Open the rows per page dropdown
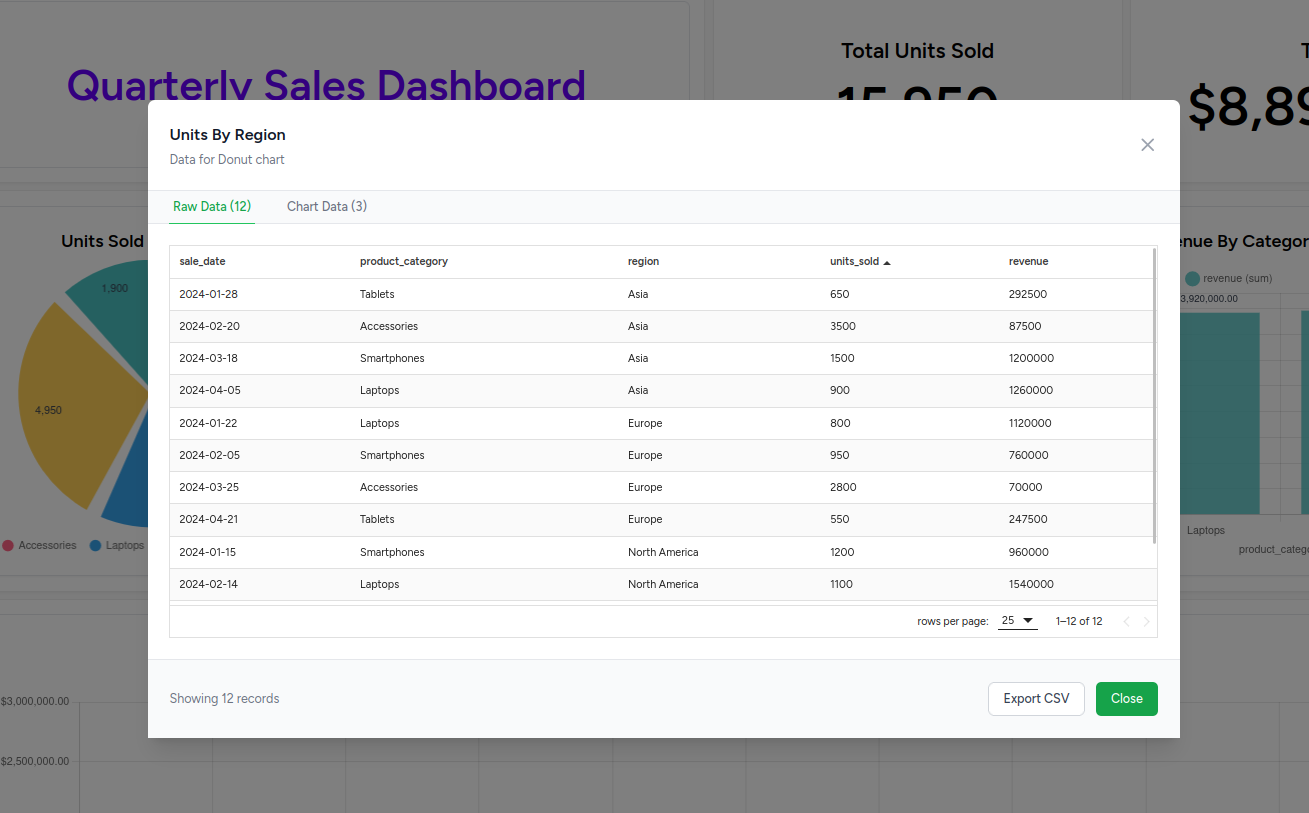The height and width of the screenshot is (813, 1309). (x=1017, y=621)
